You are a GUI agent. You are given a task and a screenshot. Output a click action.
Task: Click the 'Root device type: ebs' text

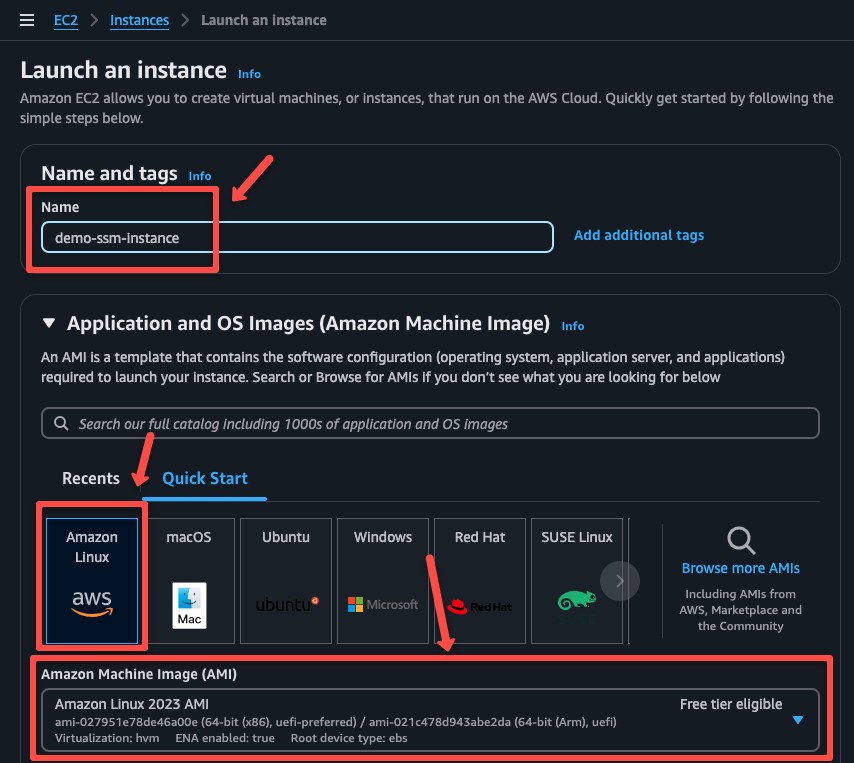click(x=349, y=738)
